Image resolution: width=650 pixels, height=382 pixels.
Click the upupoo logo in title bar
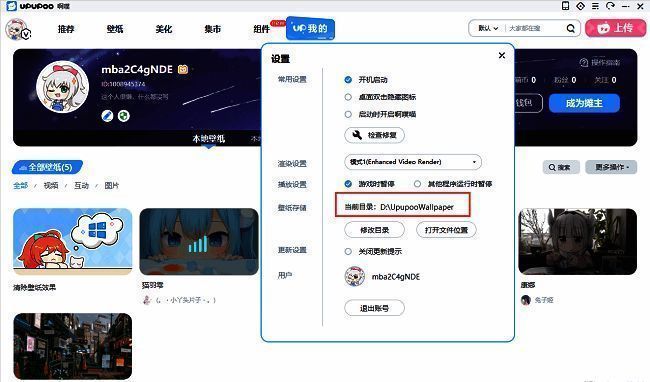point(12,6)
